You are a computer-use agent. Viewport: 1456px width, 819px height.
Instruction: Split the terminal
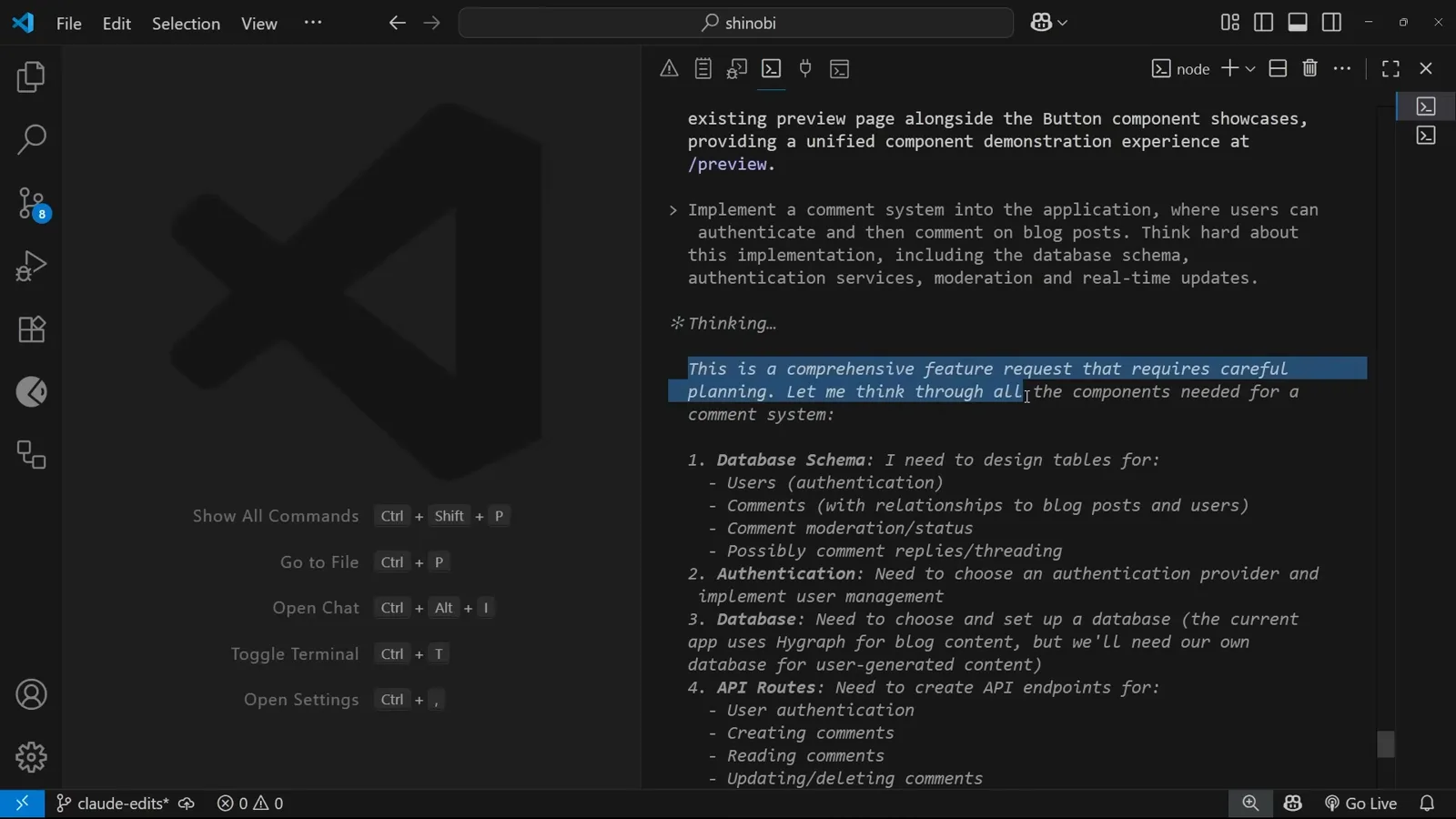tap(1278, 68)
